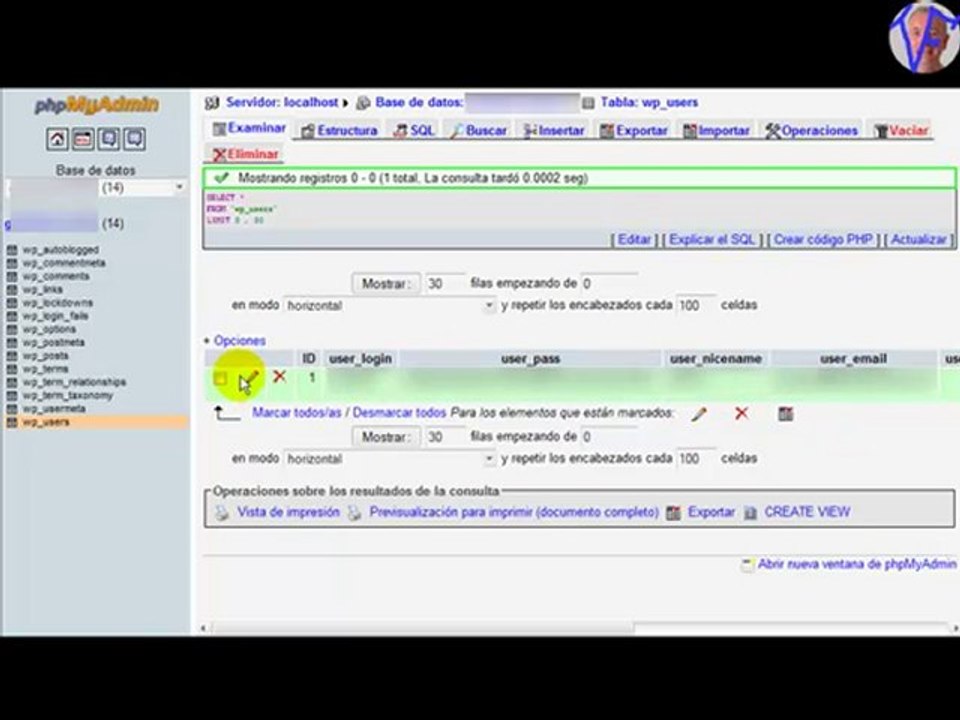Click the lower Mostrar button

click(386, 437)
